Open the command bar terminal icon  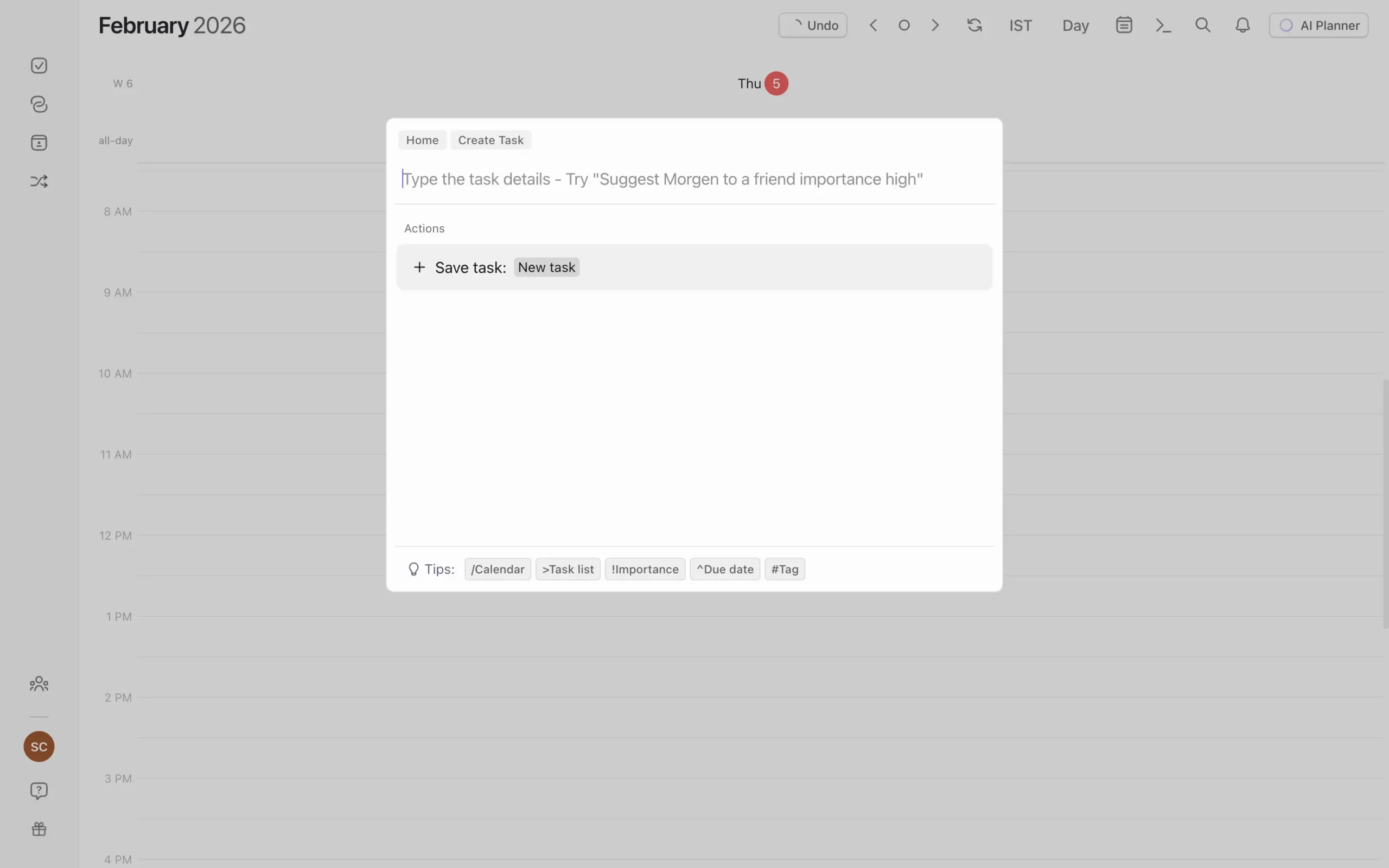pyautogui.click(x=1163, y=25)
